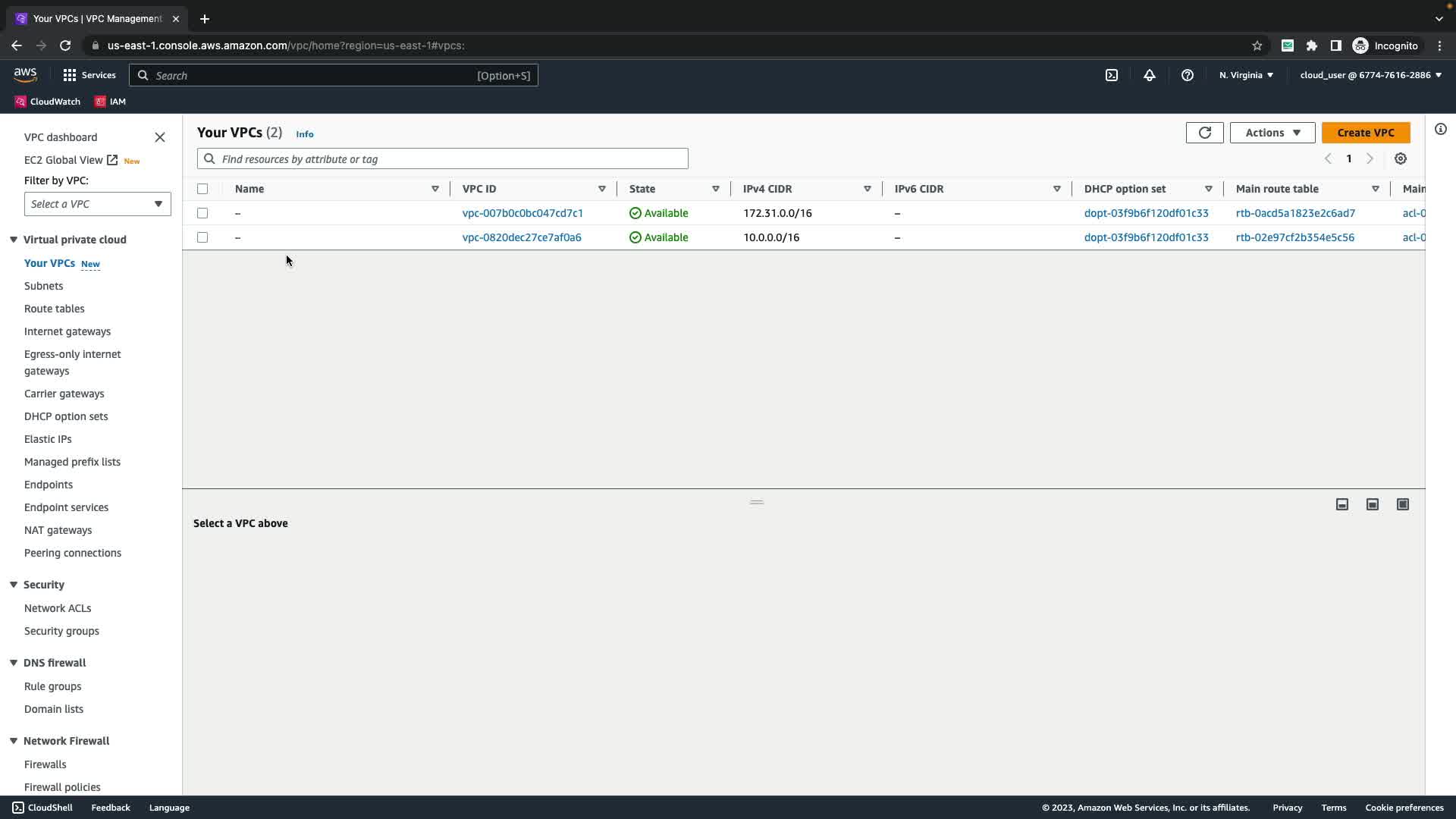Select the 172.31.0.0/16 VPC checkbox
The height and width of the screenshot is (819, 1456).
click(202, 213)
